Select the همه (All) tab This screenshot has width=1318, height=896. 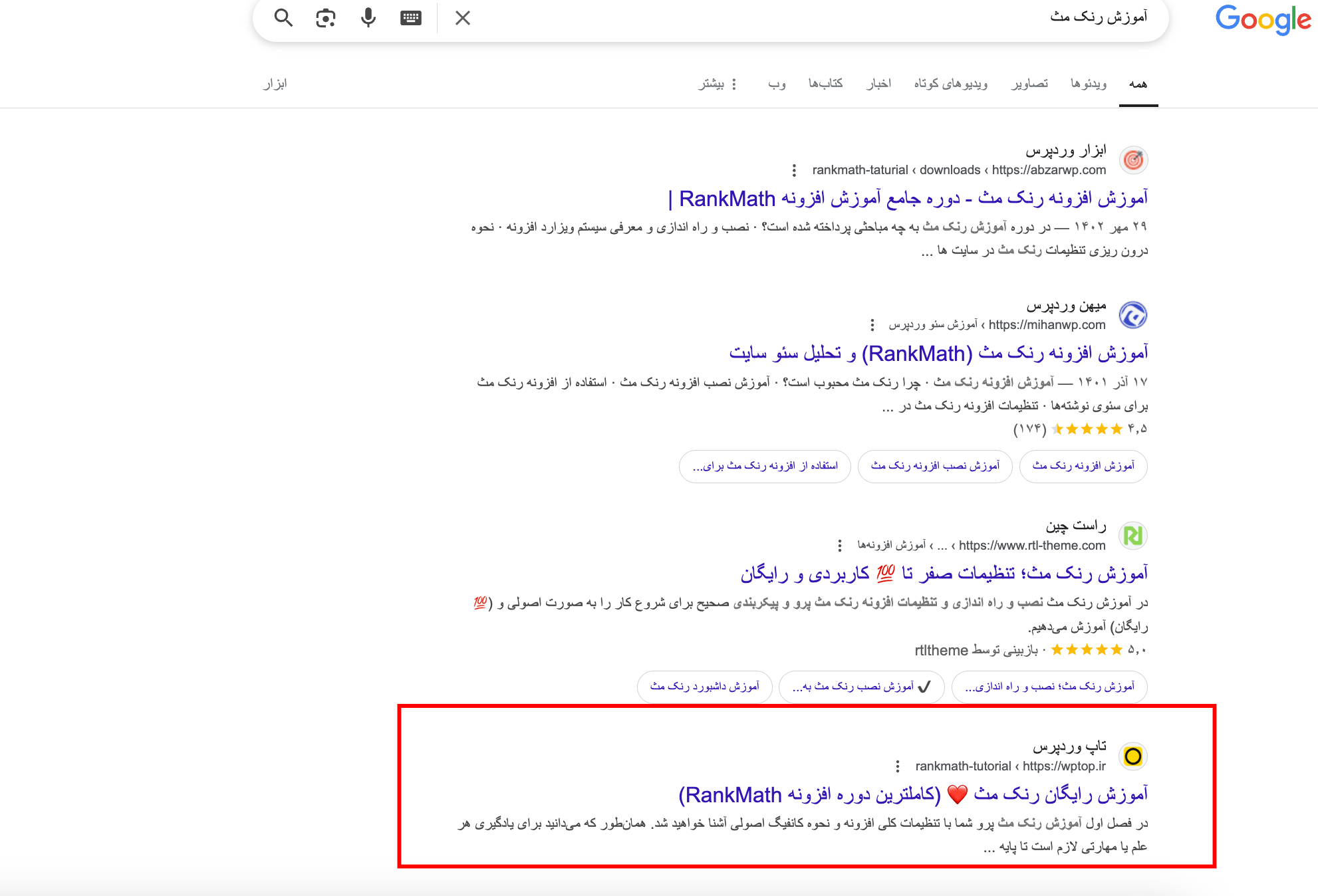coord(1138,84)
